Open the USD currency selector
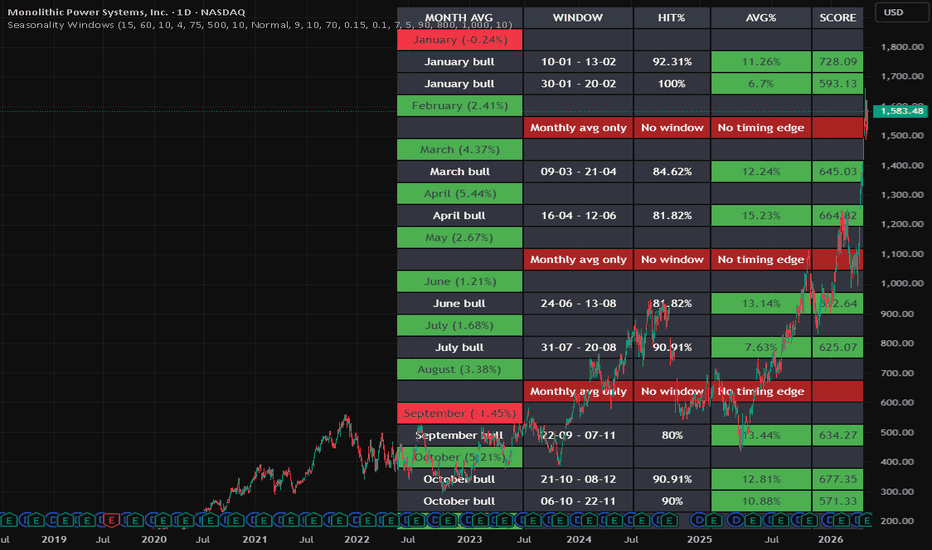The height and width of the screenshot is (550, 932). [x=900, y=12]
